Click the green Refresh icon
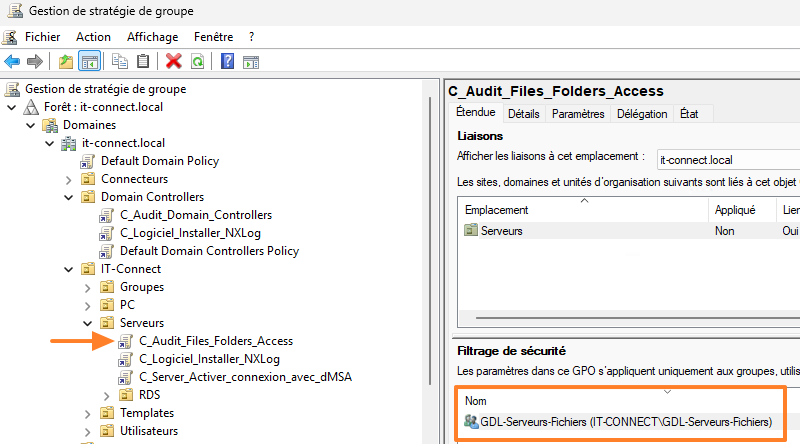The height and width of the screenshot is (444, 800). click(x=197, y=62)
